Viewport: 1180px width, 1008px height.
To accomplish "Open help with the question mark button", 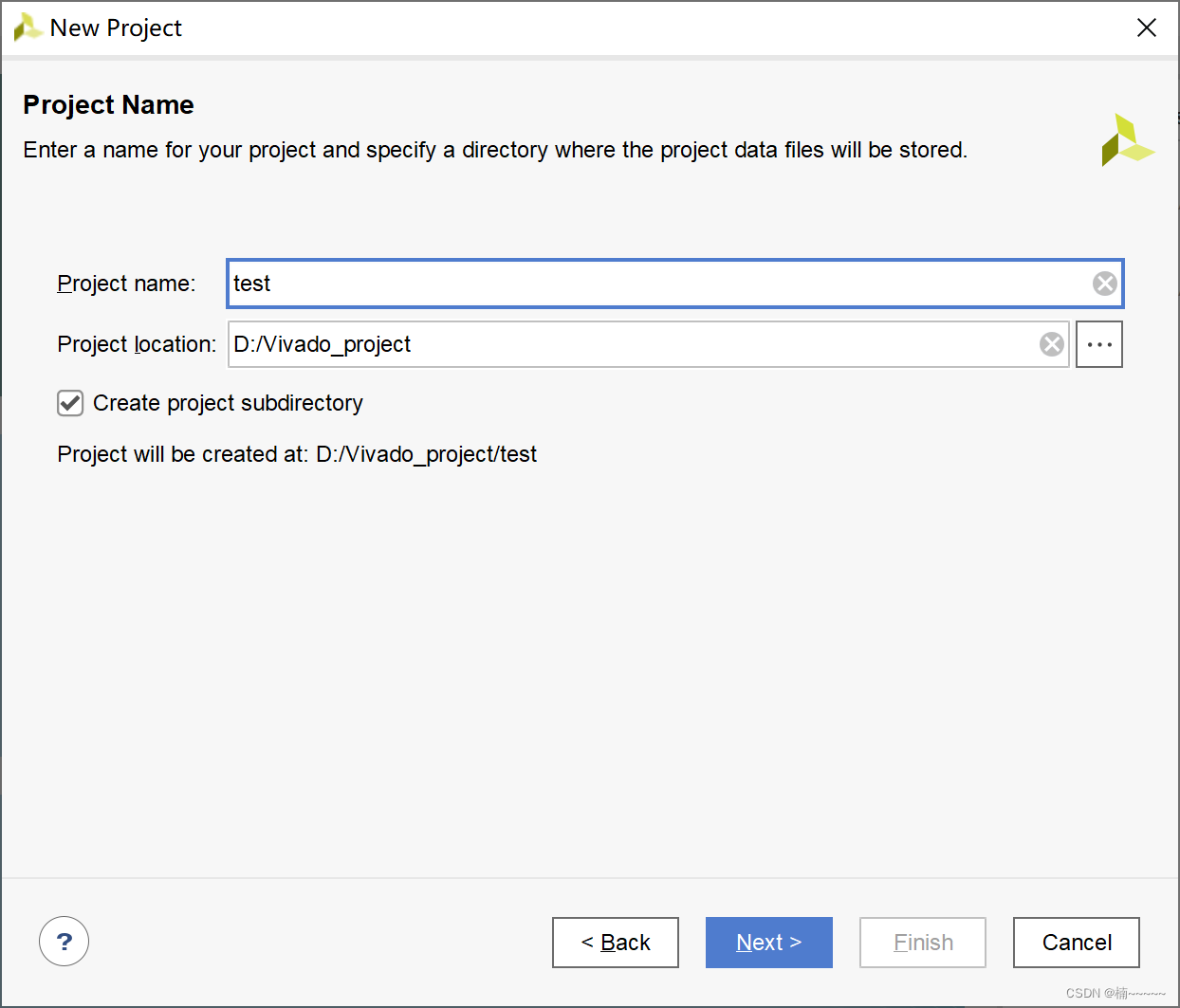I will tap(64, 942).
